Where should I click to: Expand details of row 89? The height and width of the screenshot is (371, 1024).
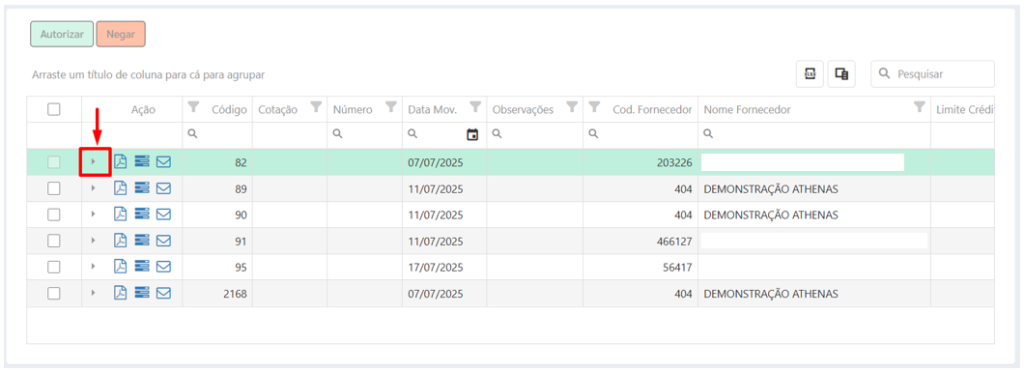point(93,188)
